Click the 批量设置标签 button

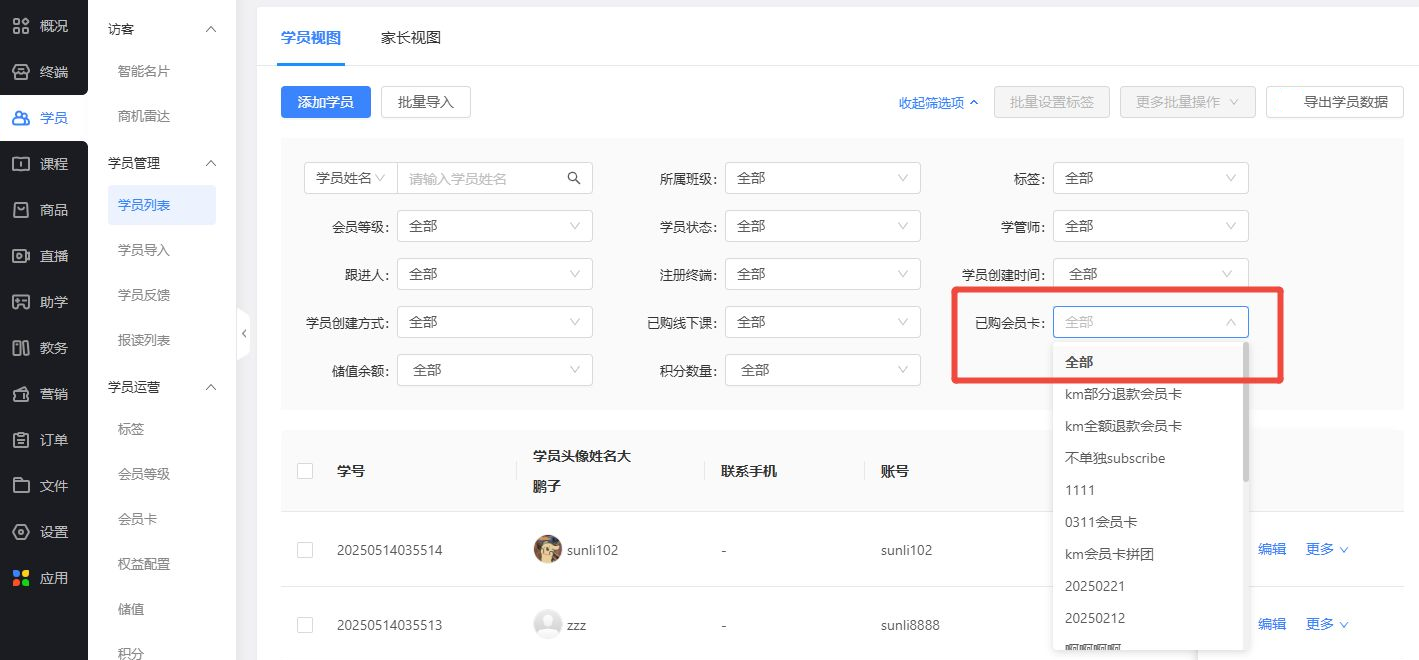[x=1051, y=102]
